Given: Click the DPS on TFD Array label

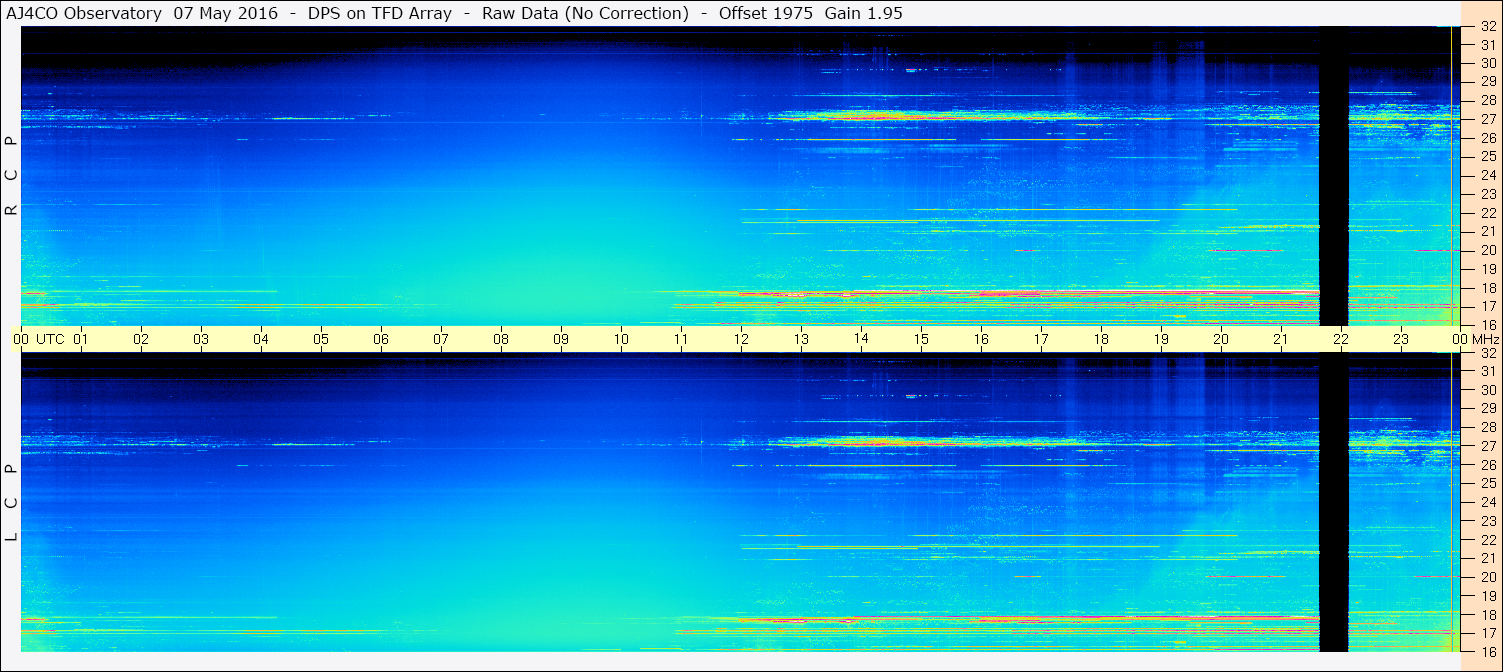Looking at the screenshot, I should click(380, 14).
